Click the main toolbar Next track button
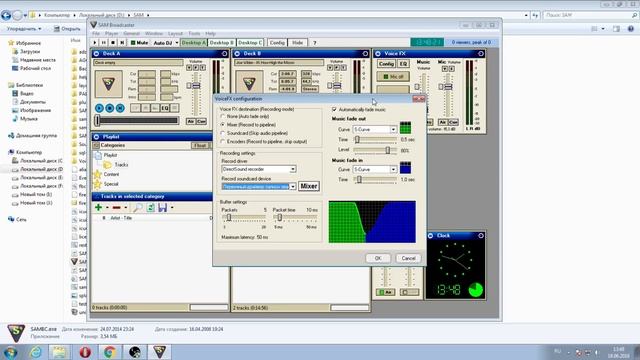Image resolution: width=640 pixels, height=360 pixels. coord(122,42)
